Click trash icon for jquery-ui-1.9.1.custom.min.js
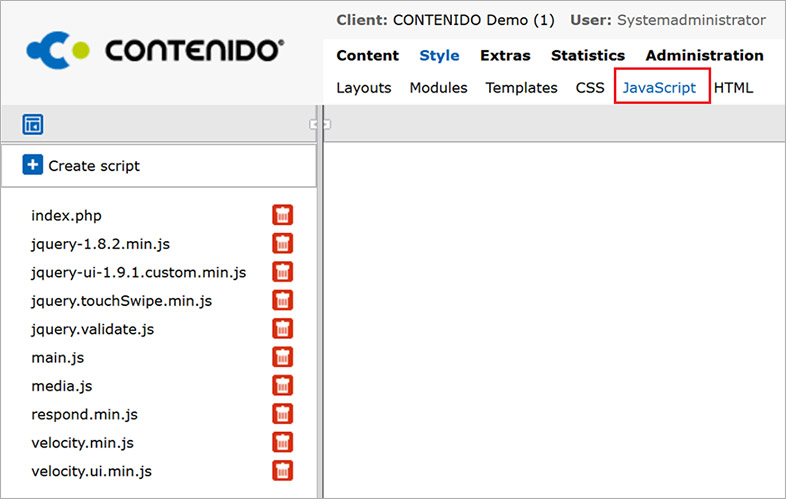This screenshot has height=499, width=786. pyautogui.click(x=283, y=272)
